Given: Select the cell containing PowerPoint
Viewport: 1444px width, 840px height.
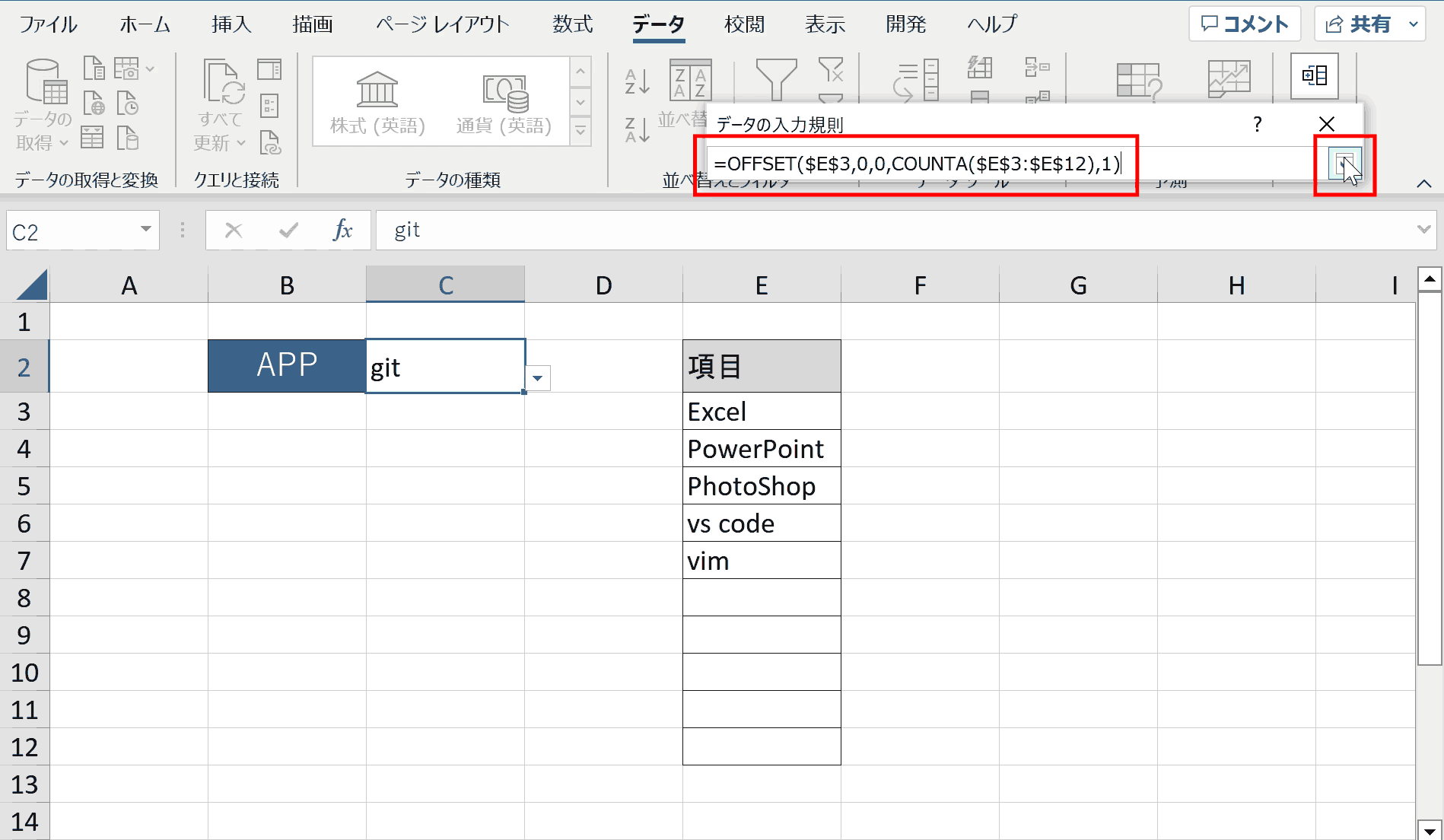Looking at the screenshot, I should pos(762,448).
